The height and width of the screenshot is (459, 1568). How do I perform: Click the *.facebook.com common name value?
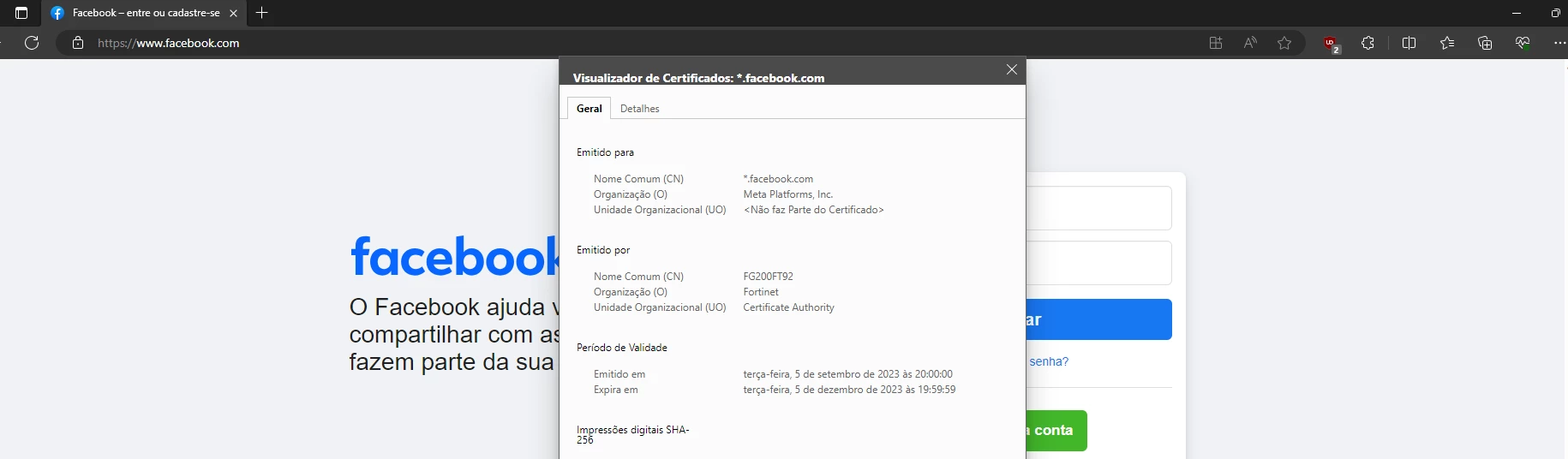coord(778,179)
